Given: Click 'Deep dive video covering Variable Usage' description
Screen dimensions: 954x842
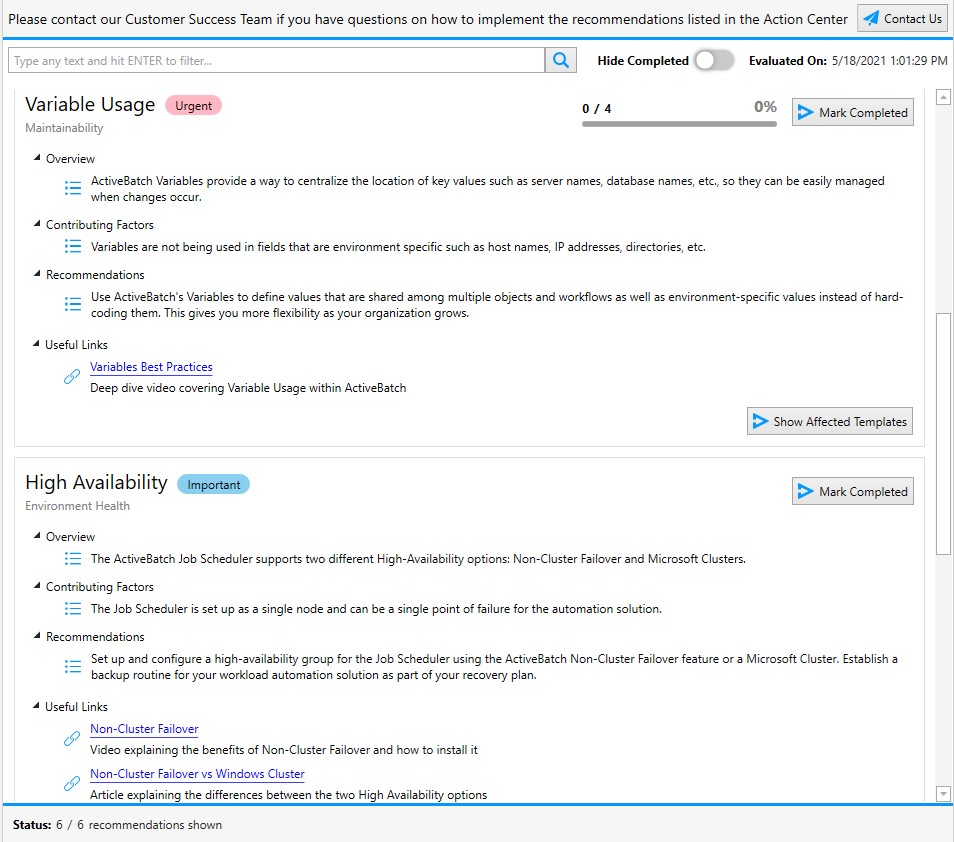Looking at the screenshot, I should coord(248,388).
